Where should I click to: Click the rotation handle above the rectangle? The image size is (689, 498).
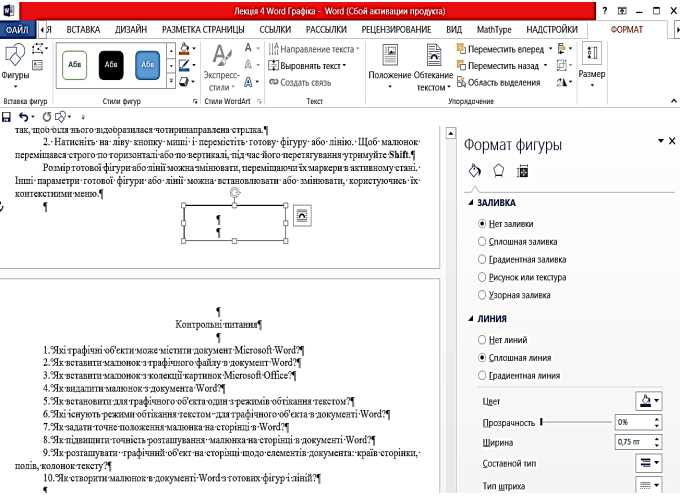click(235, 192)
